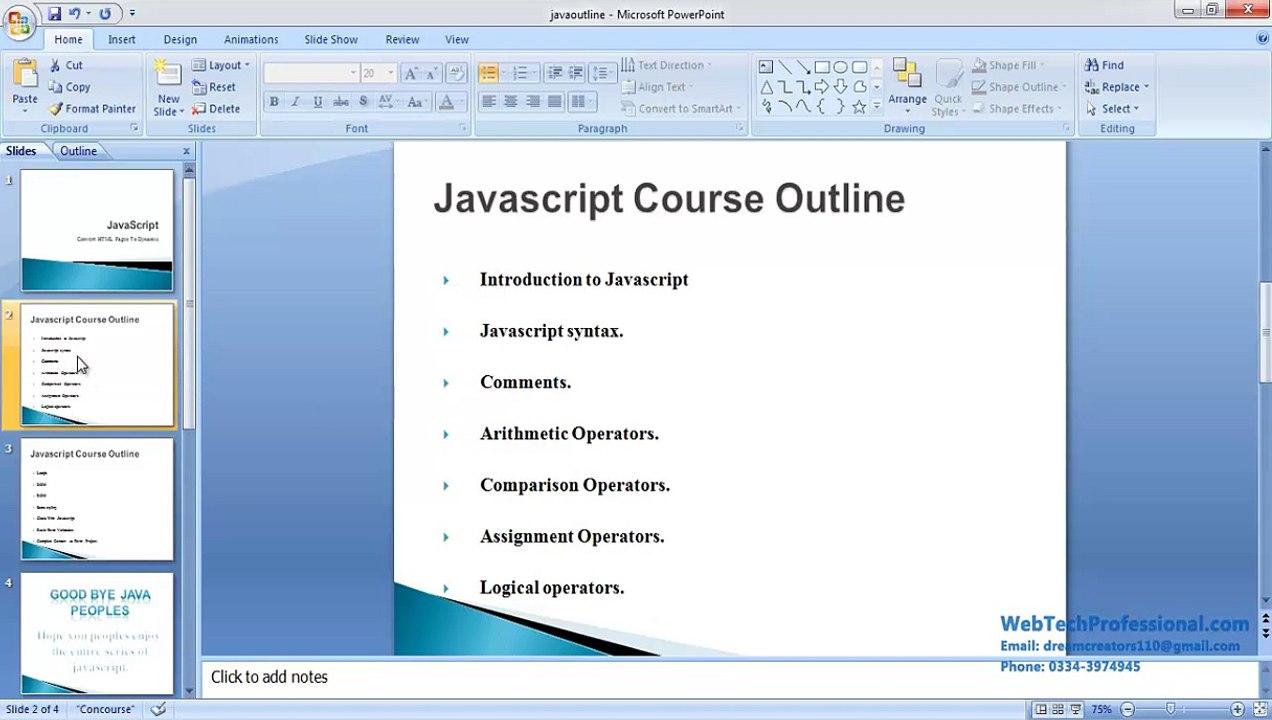This screenshot has height=720, width=1272.
Task: Open the Select dropdown
Action: (x=1113, y=109)
